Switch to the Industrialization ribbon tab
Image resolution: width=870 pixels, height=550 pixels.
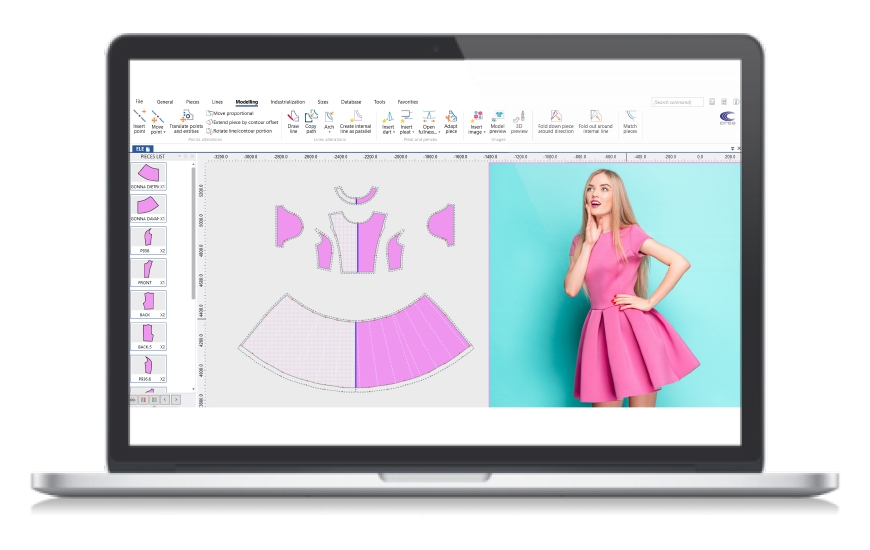pyautogui.click(x=287, y=102)
